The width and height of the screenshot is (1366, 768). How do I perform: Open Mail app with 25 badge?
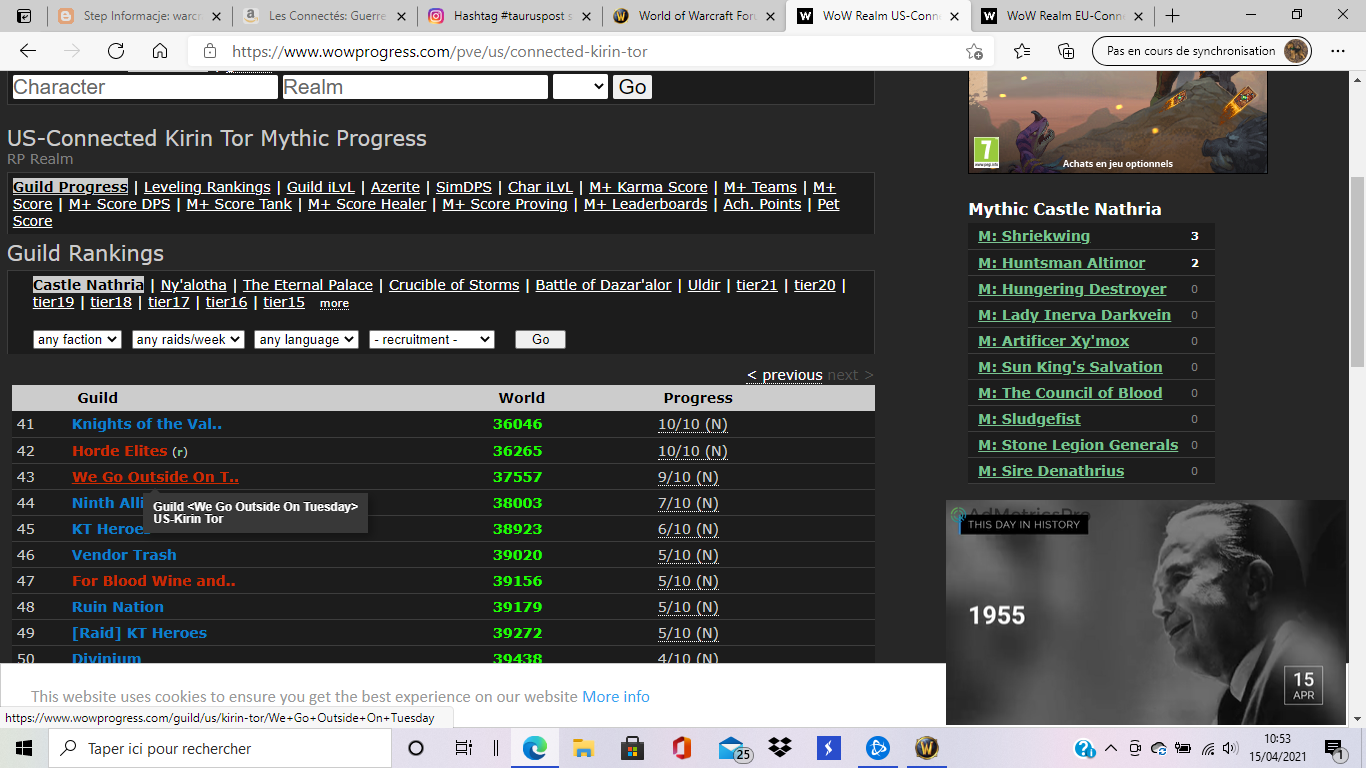pyautogui.click(x=735, y=749)
